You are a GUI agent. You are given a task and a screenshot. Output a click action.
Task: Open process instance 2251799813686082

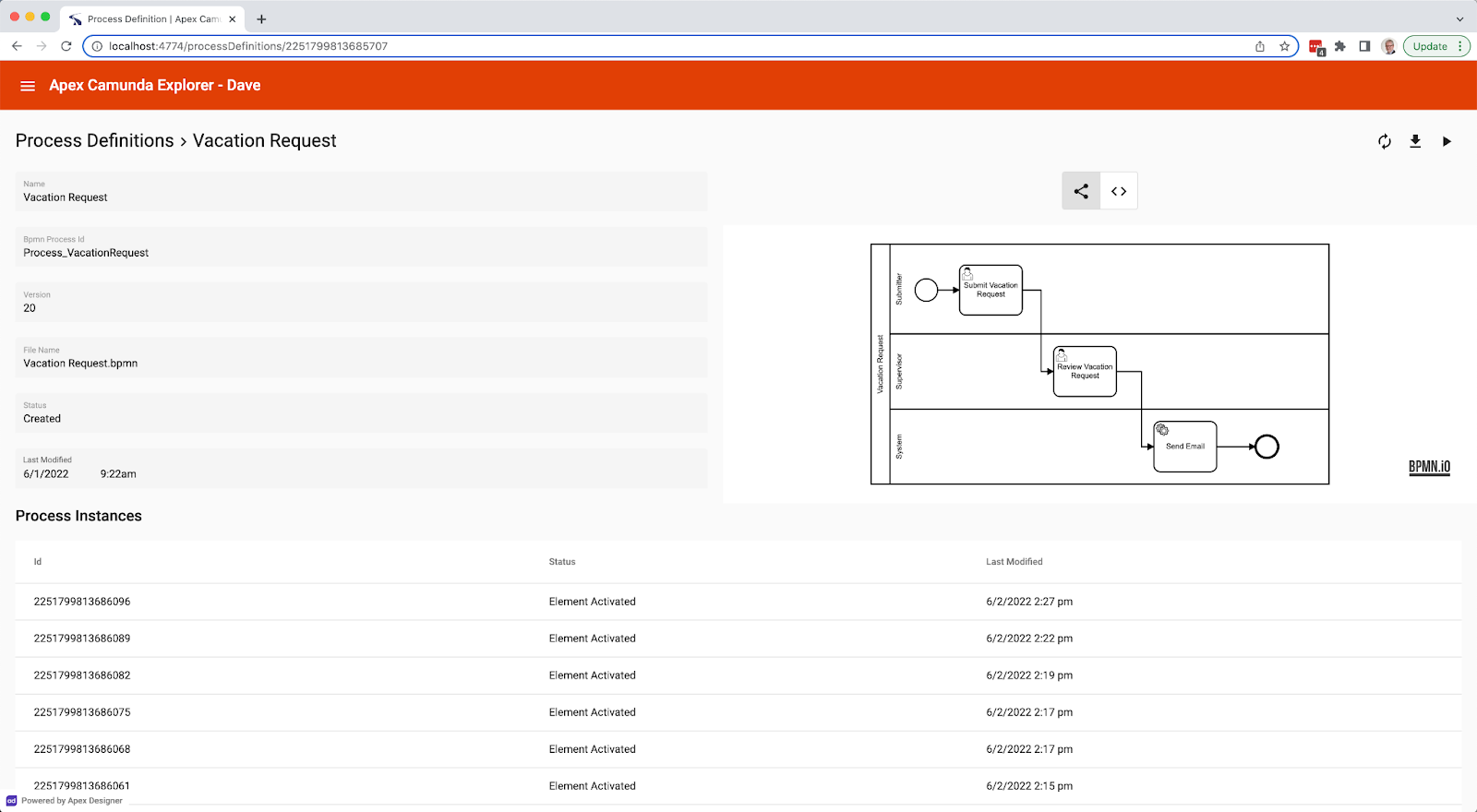coord(82,675)
